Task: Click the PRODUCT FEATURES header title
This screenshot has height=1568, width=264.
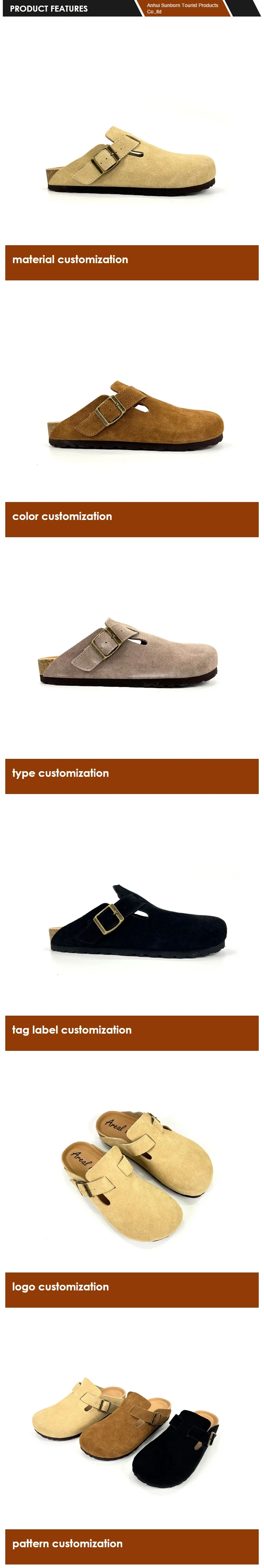Action: click(x=49, y=8)
